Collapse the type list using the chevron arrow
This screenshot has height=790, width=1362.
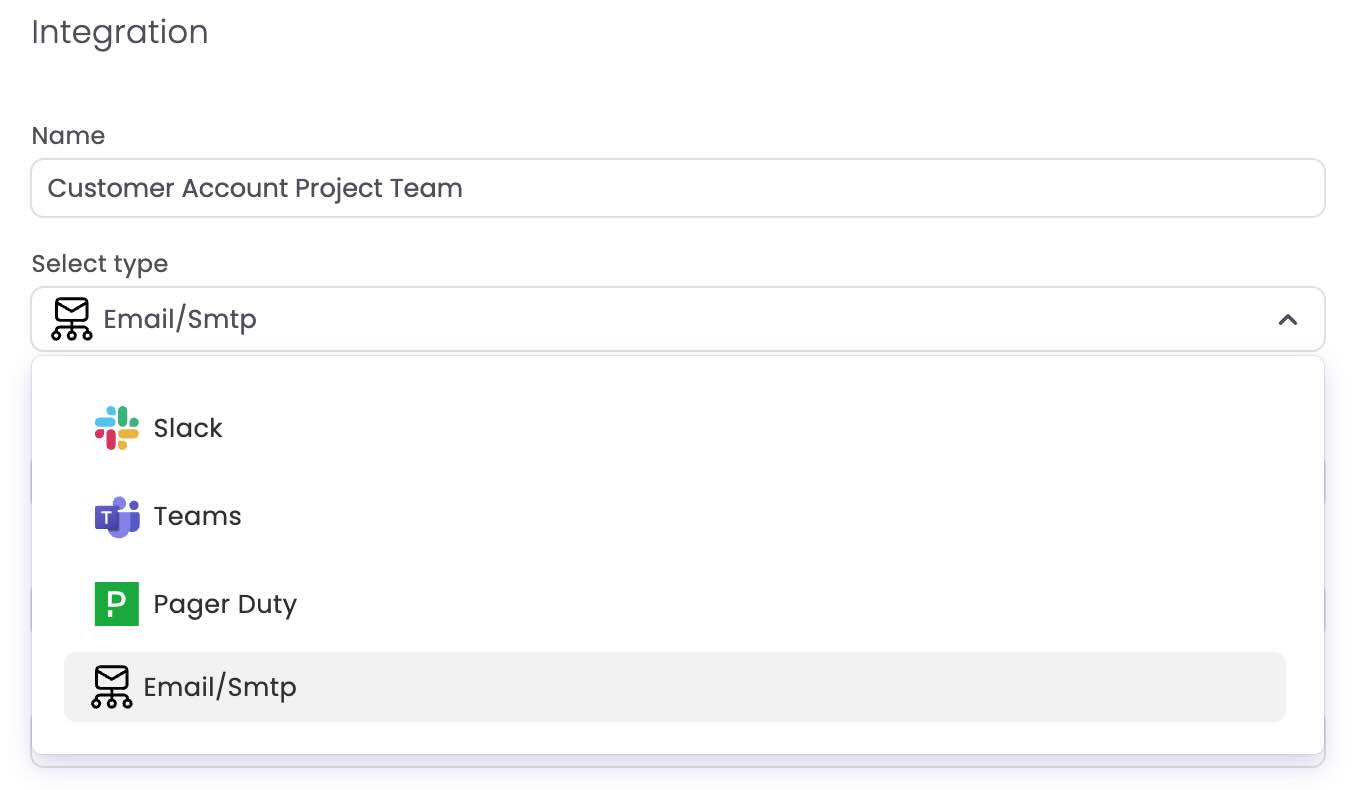coord(1288,320)
